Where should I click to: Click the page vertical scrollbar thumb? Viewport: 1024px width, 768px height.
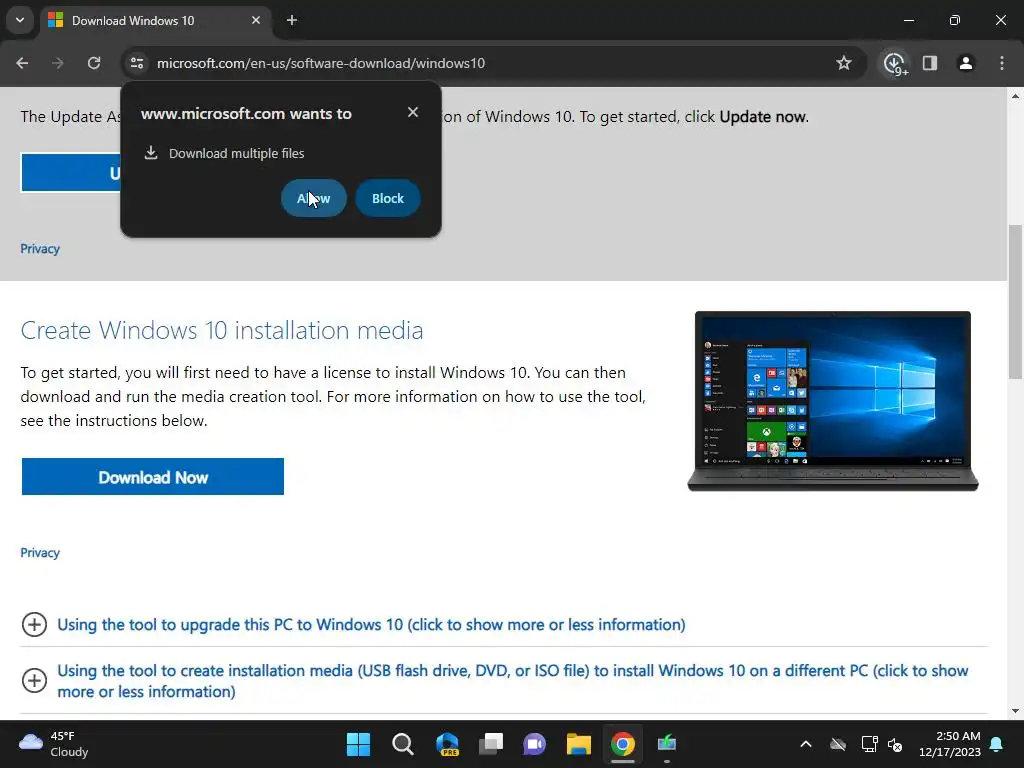(1015, 301)
